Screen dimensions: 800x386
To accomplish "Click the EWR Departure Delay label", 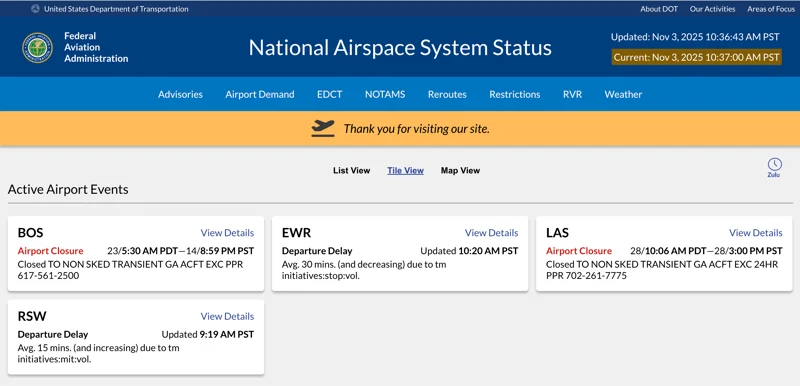I will coord(317,251).
